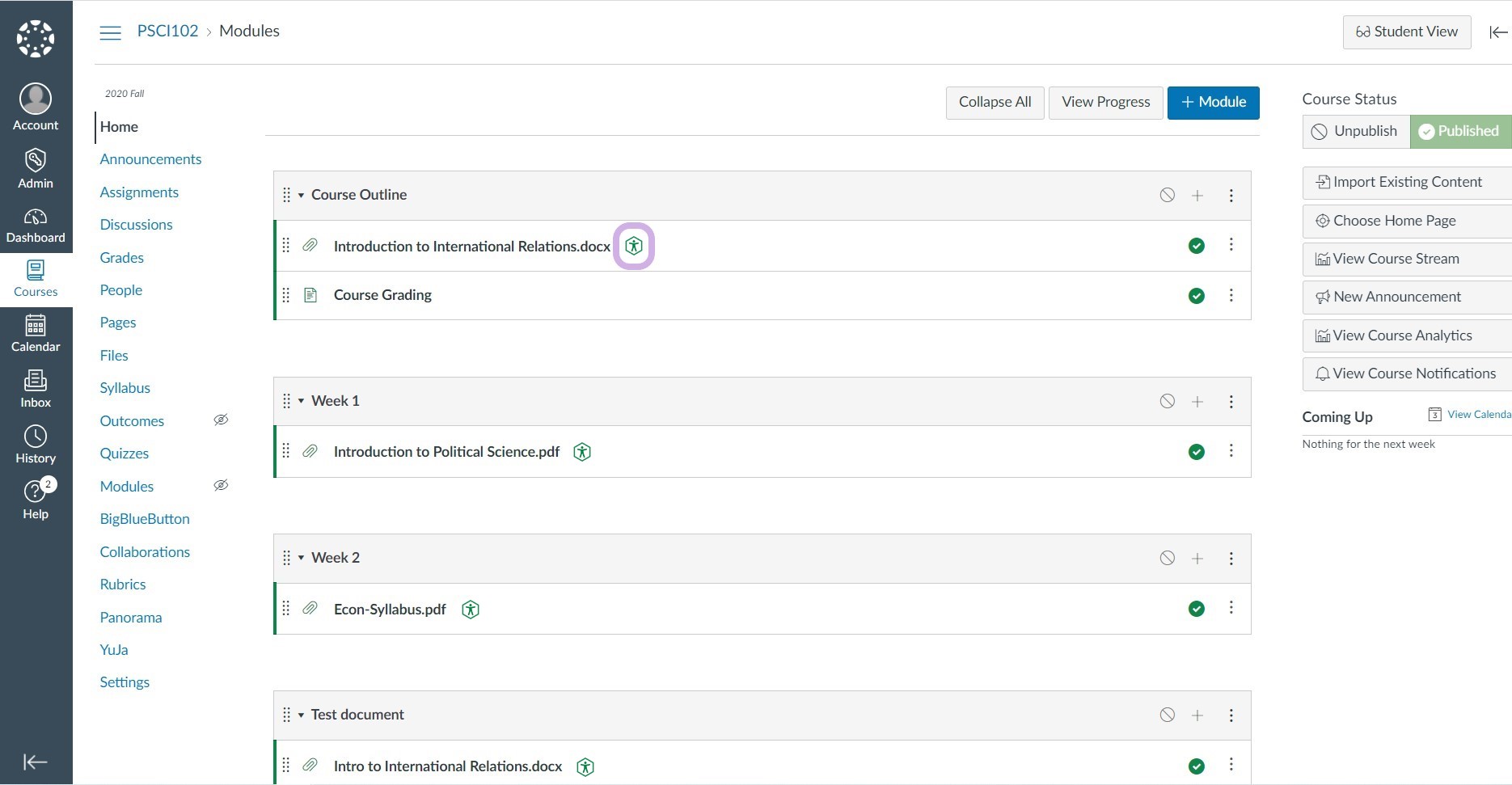Toggle published status of Course Grading

[1197, 296]
